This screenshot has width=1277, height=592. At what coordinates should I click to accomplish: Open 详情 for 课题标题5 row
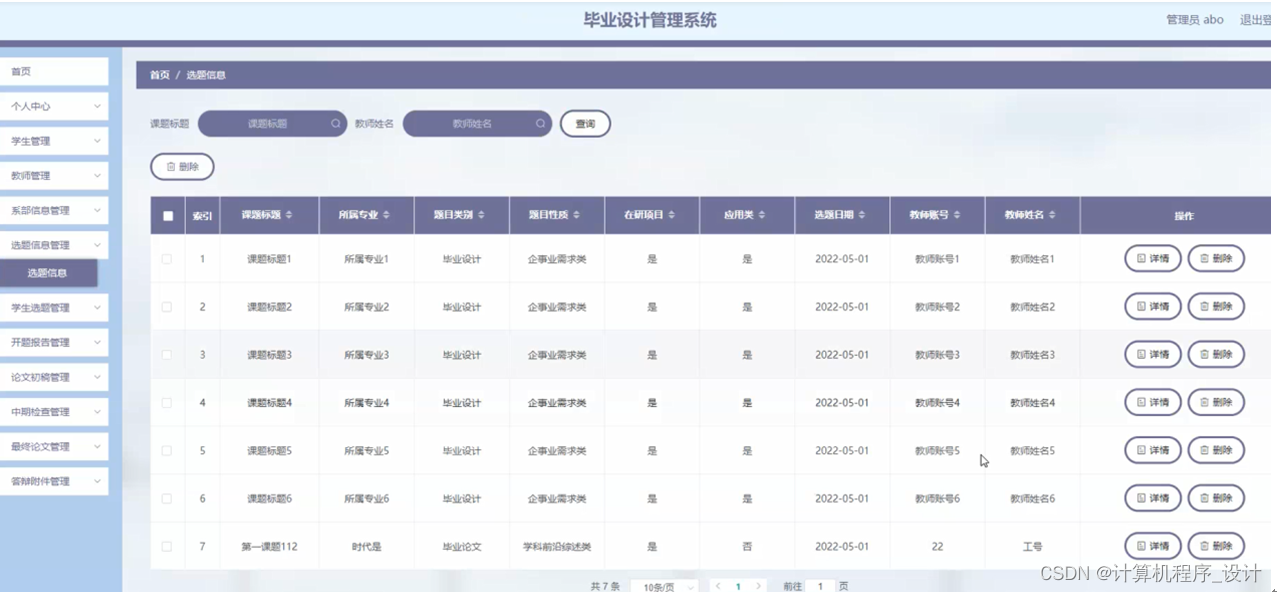pyautogui.click(x=1153, y=451)
